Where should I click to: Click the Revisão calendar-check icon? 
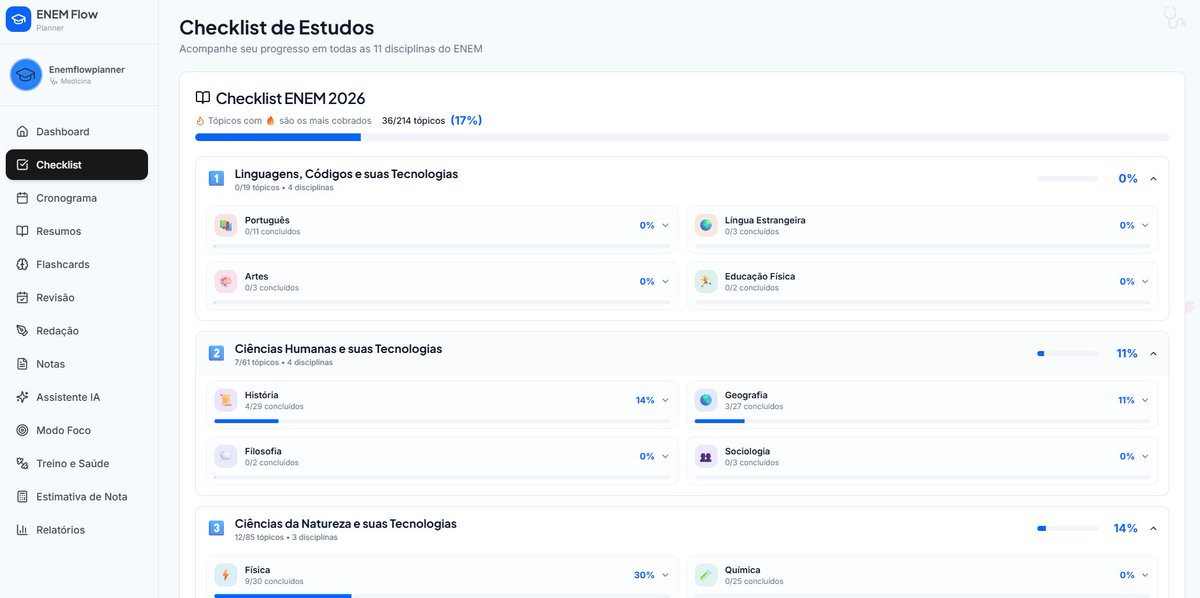pos(23,297)
